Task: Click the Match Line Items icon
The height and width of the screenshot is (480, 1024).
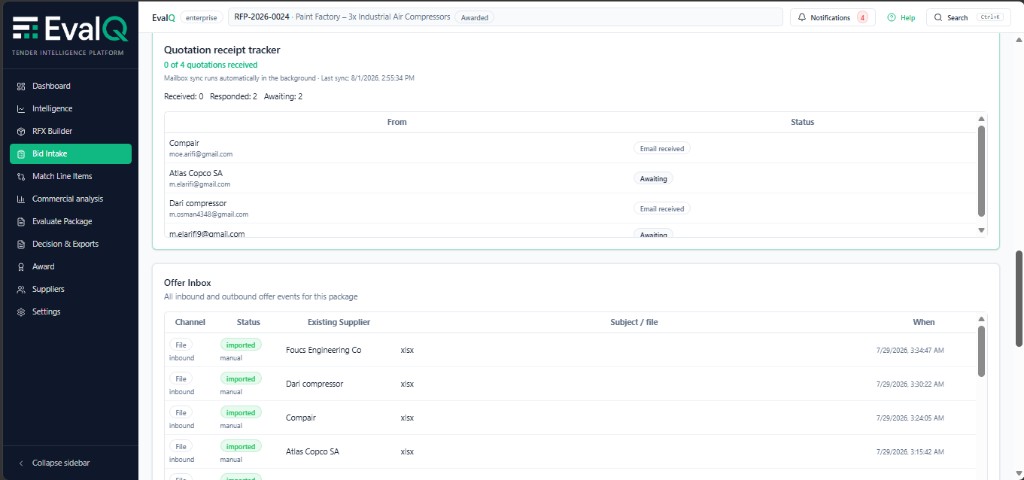Action: 21,176
